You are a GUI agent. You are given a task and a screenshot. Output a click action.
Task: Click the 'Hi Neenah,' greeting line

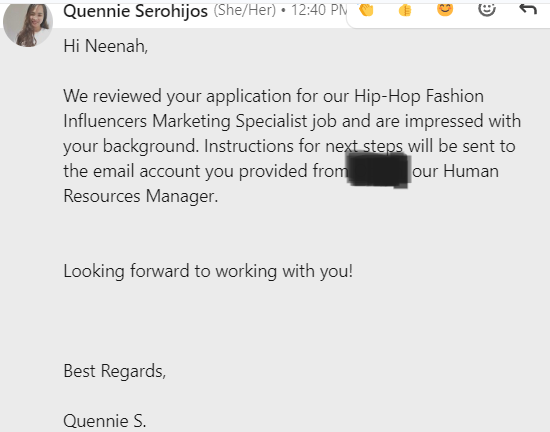pyautogui.click(x=106, y=46)
